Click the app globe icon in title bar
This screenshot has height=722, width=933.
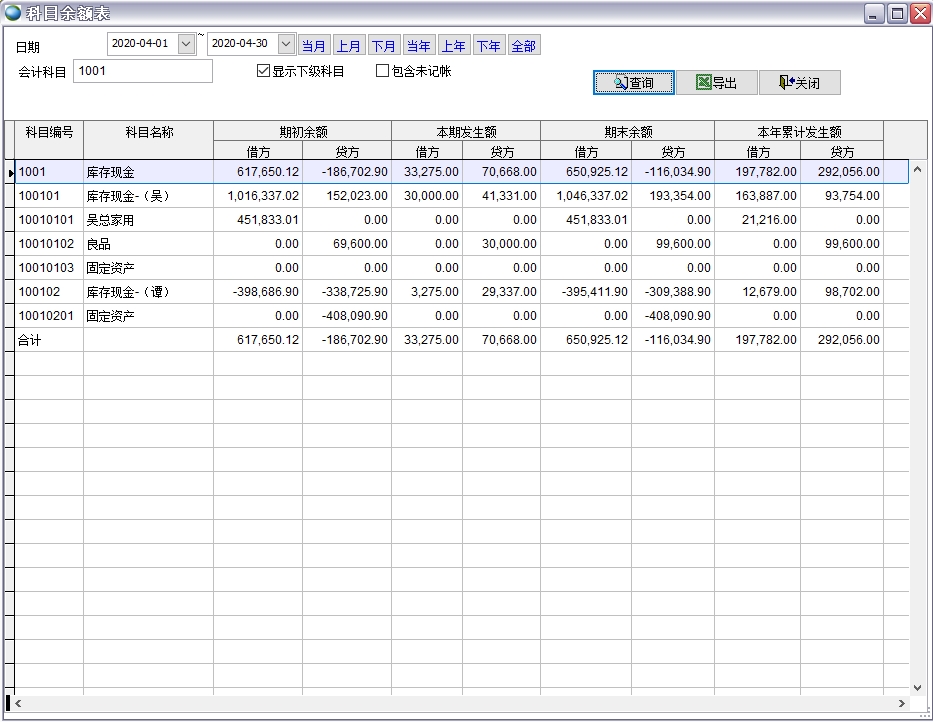click(x=13, y=13)
